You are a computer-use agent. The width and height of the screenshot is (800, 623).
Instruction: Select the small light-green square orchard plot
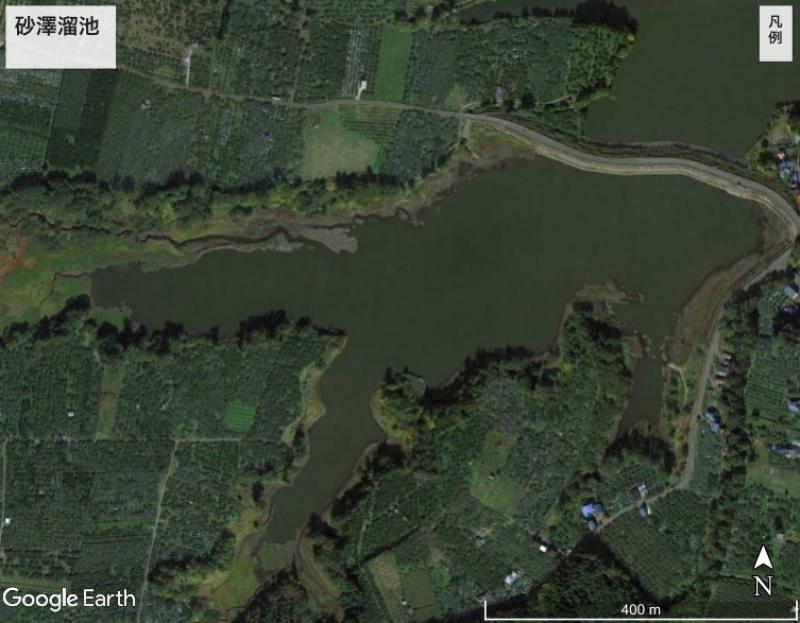[x=239, y=416]
